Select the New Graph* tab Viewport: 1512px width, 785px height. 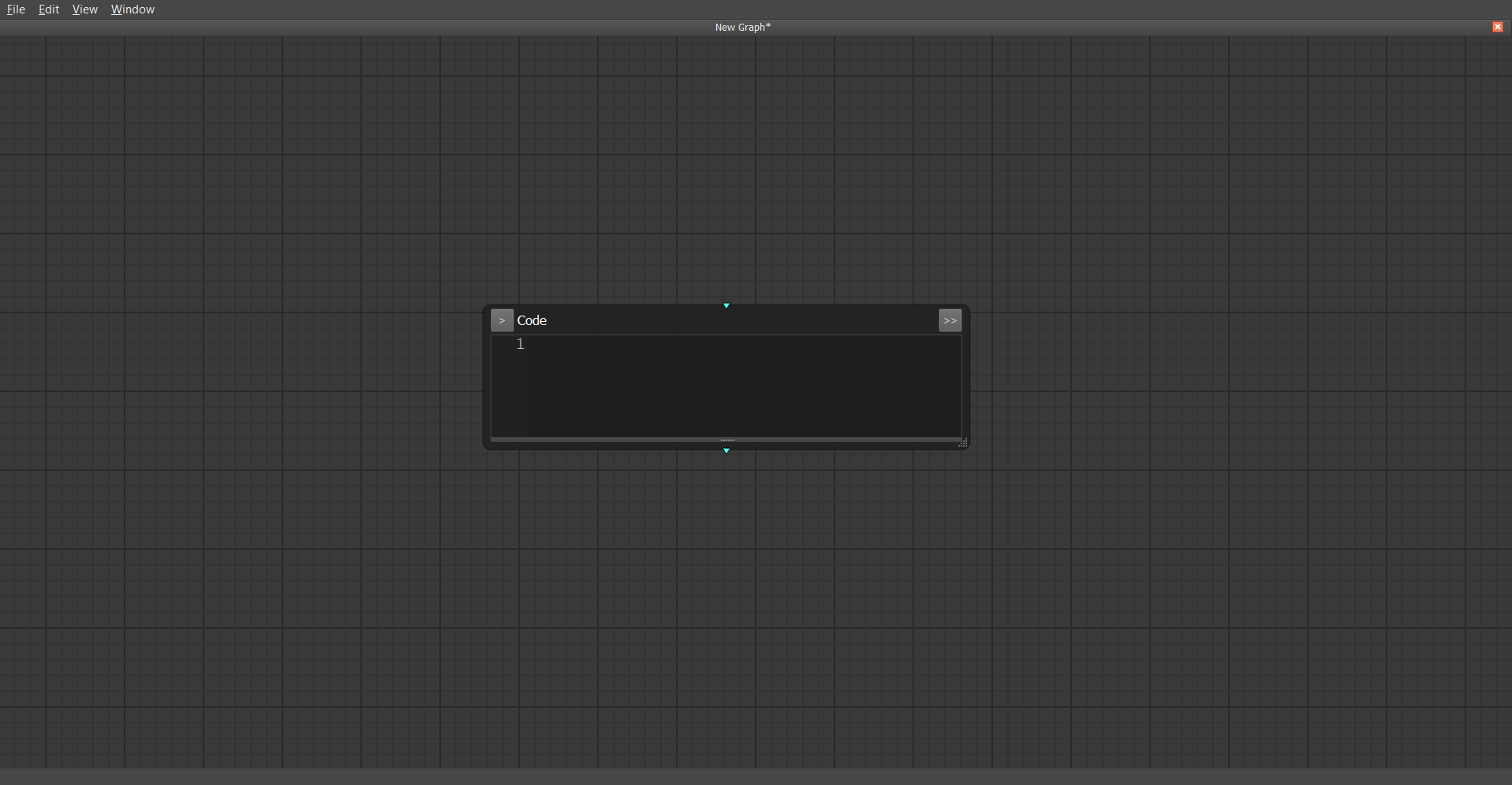coord(742,27)
